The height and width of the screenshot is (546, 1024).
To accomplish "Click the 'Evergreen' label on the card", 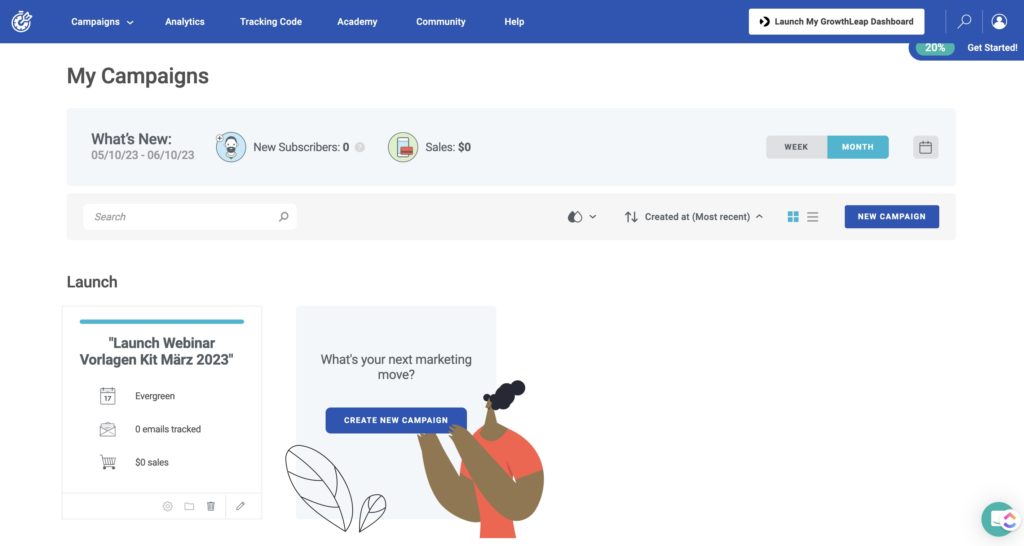I will (155, 396).
